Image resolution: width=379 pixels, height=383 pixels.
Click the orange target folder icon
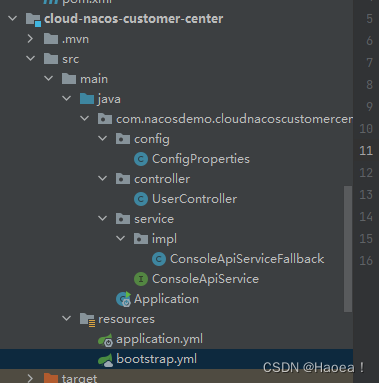(51, 378)
